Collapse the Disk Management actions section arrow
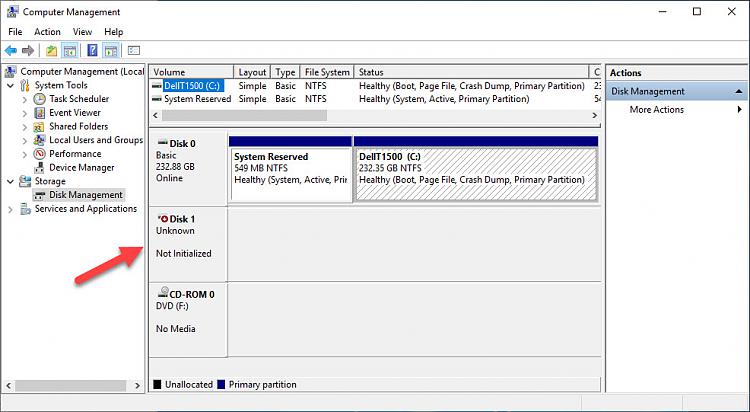This screenshot has width=750, height=412. [x=739, y=91]
